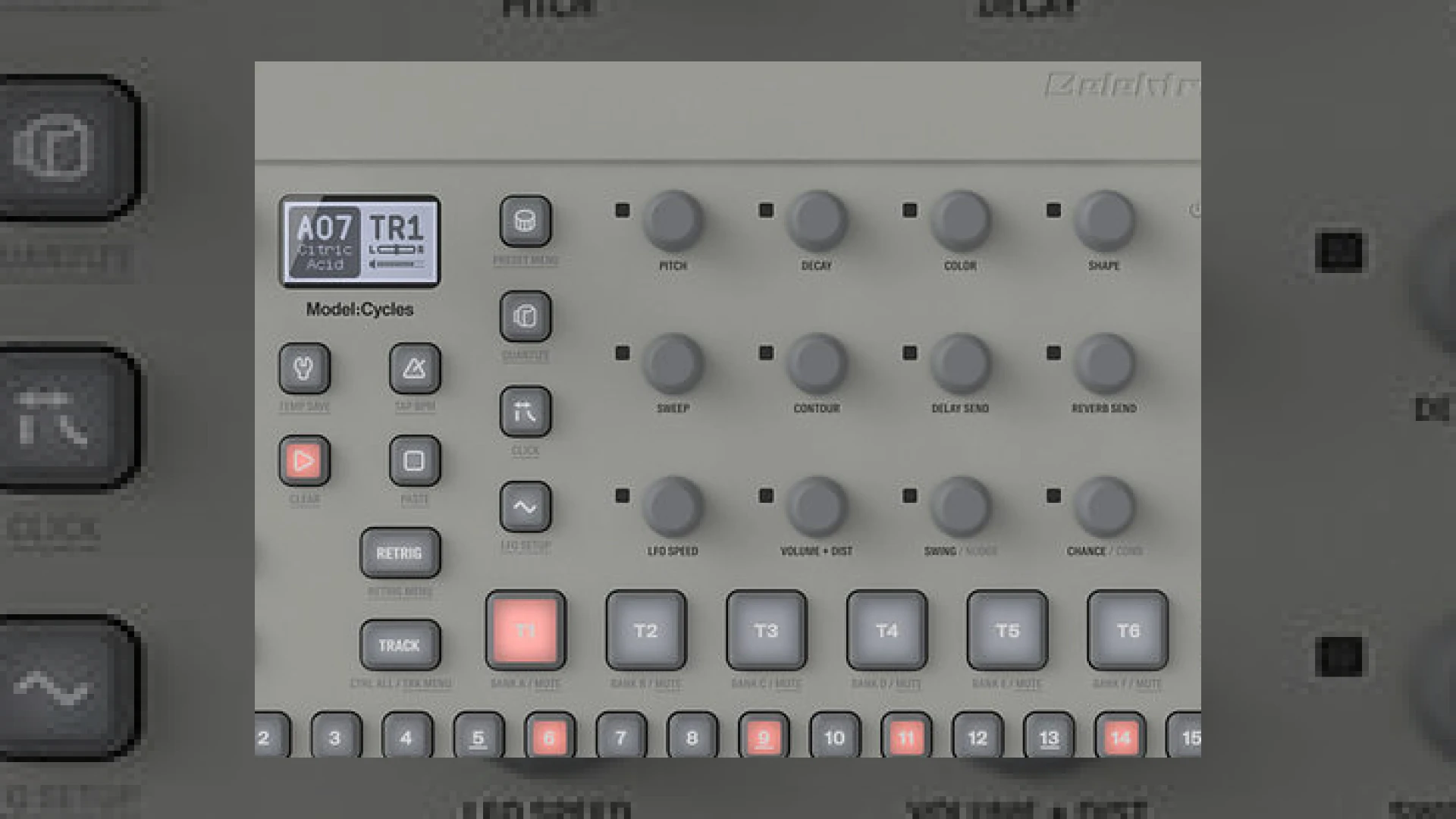Screen dimensions: 1456x819
Task: Toggle sequencer step 4
Action: click(407, 736)
